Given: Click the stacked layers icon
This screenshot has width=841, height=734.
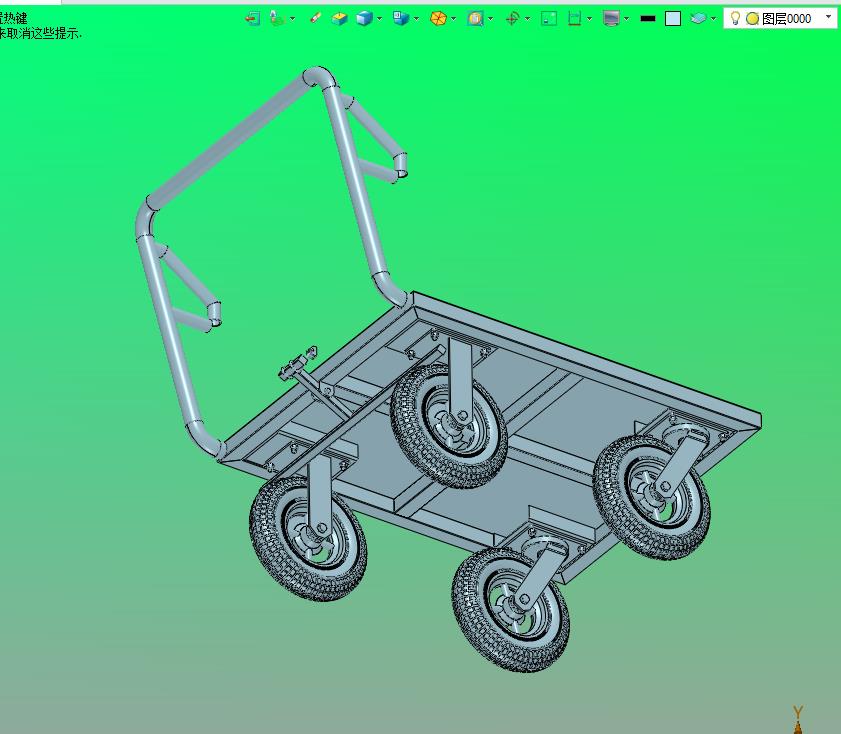Looking at the screenshot, I should (x=698, y=19).
